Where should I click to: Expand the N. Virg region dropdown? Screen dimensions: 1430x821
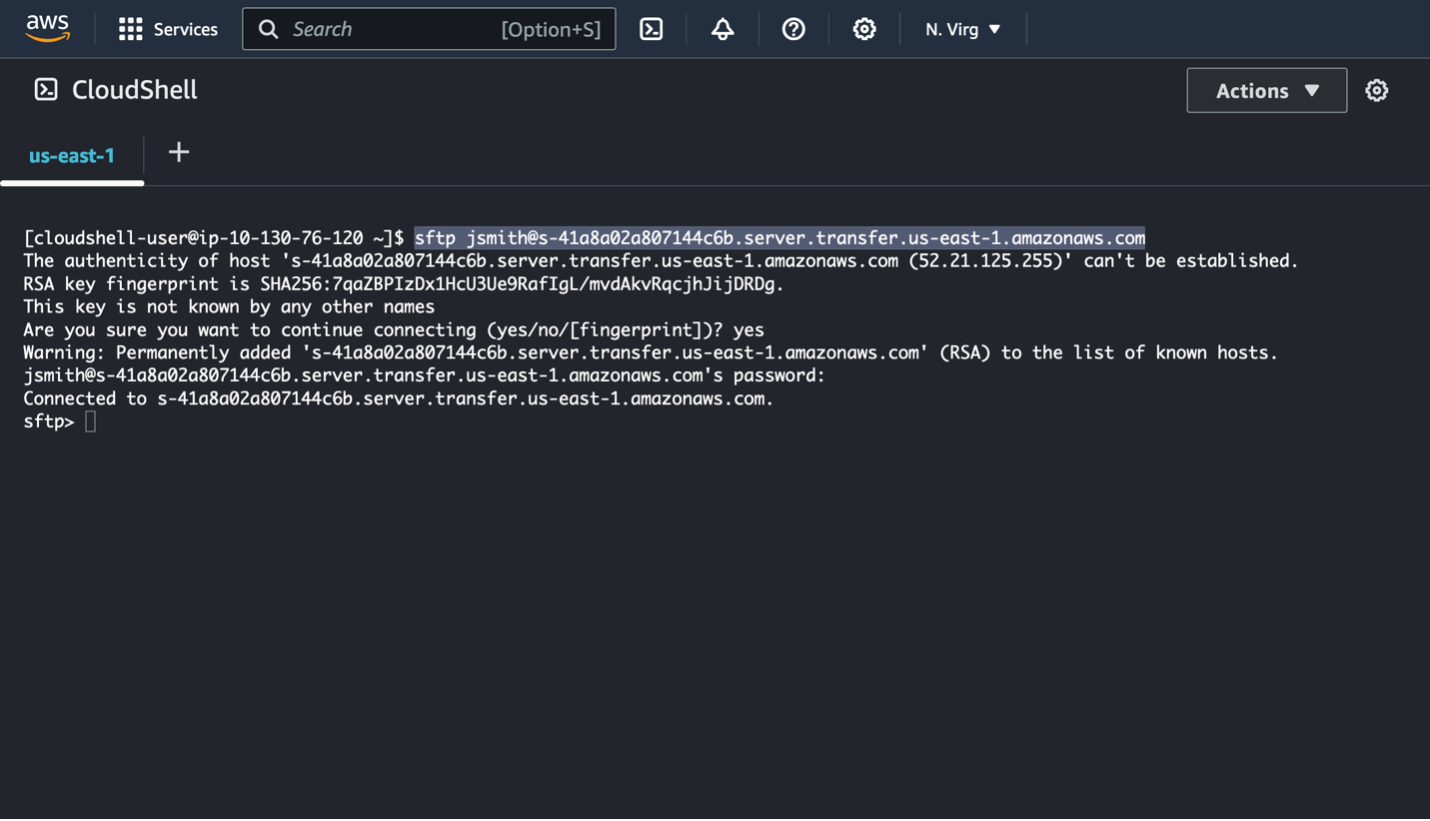point(962,29)
